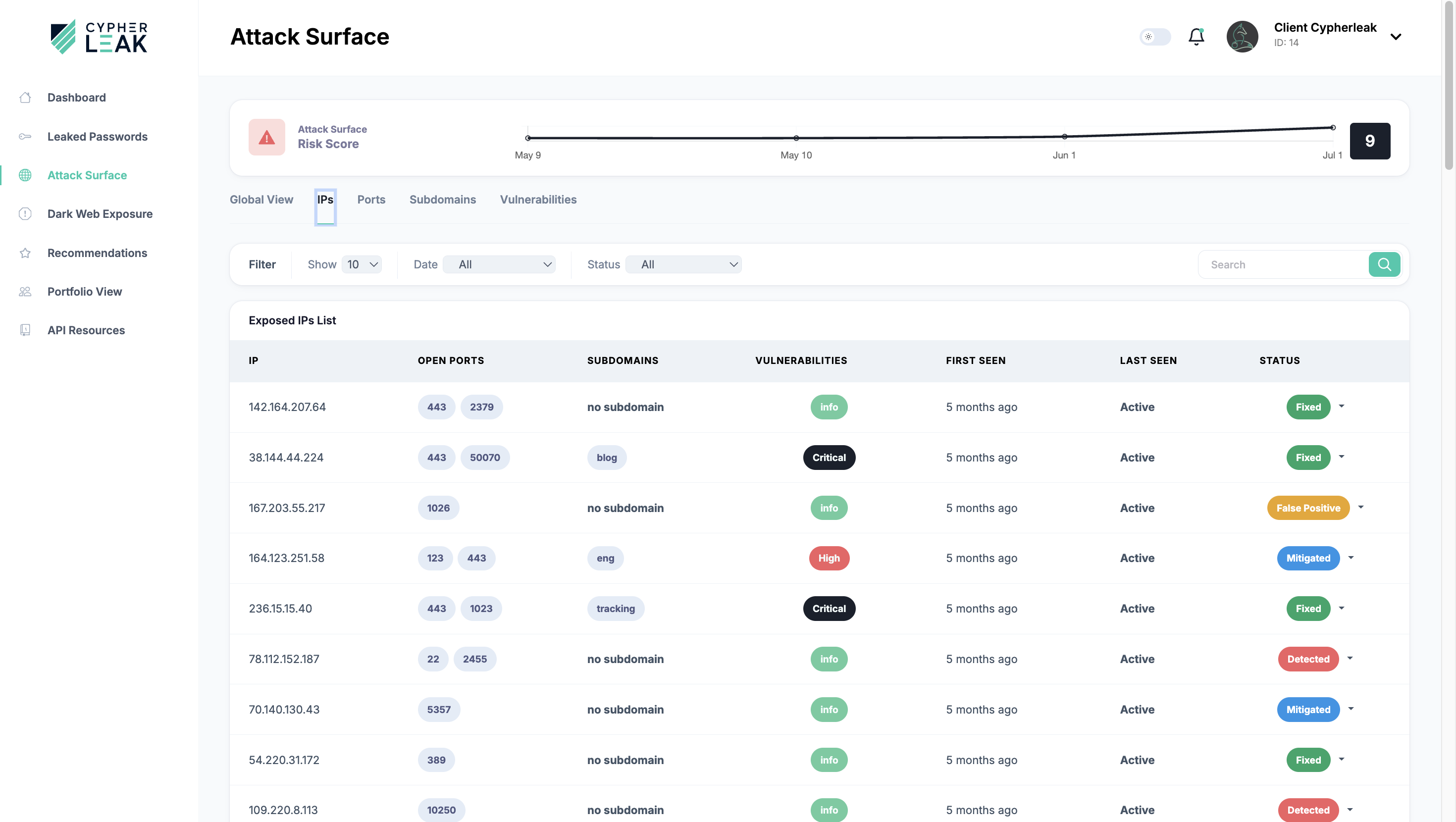
Task: Select the Leaked Passwords key icon
Action: 25,136
